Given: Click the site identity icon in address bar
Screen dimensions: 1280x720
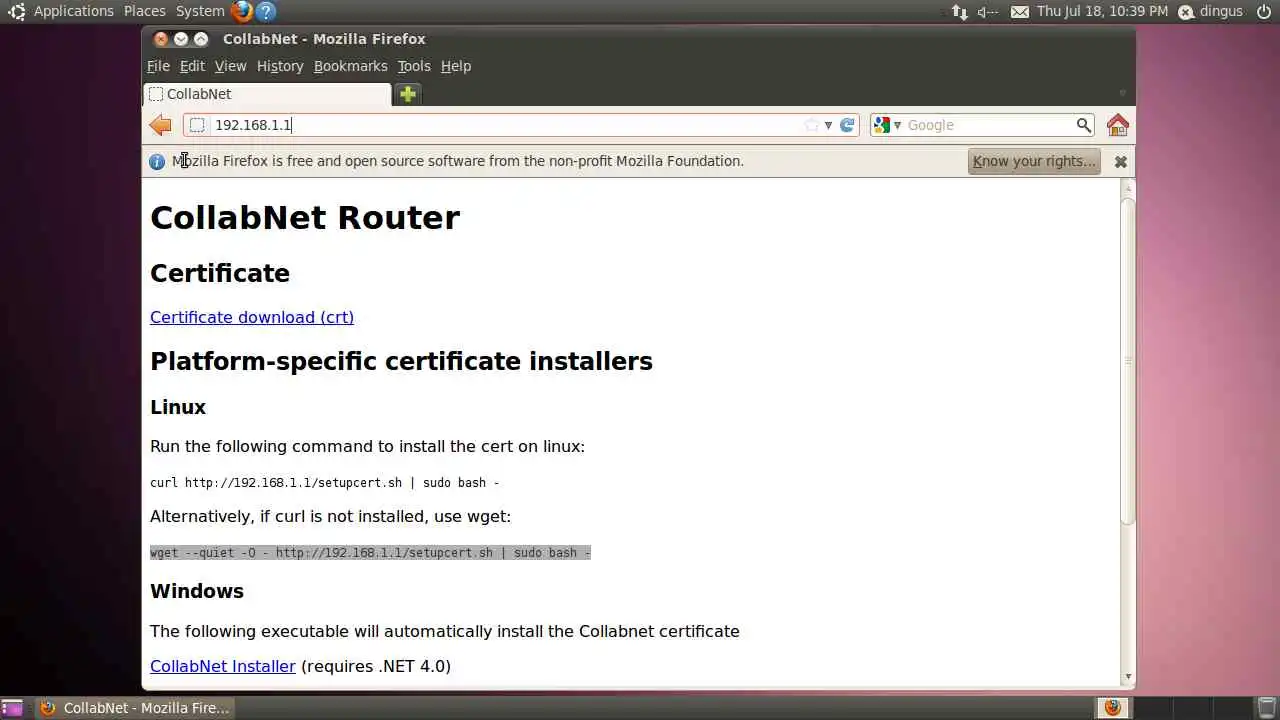Looking at the screenshot, I should (x=197, y=125).
